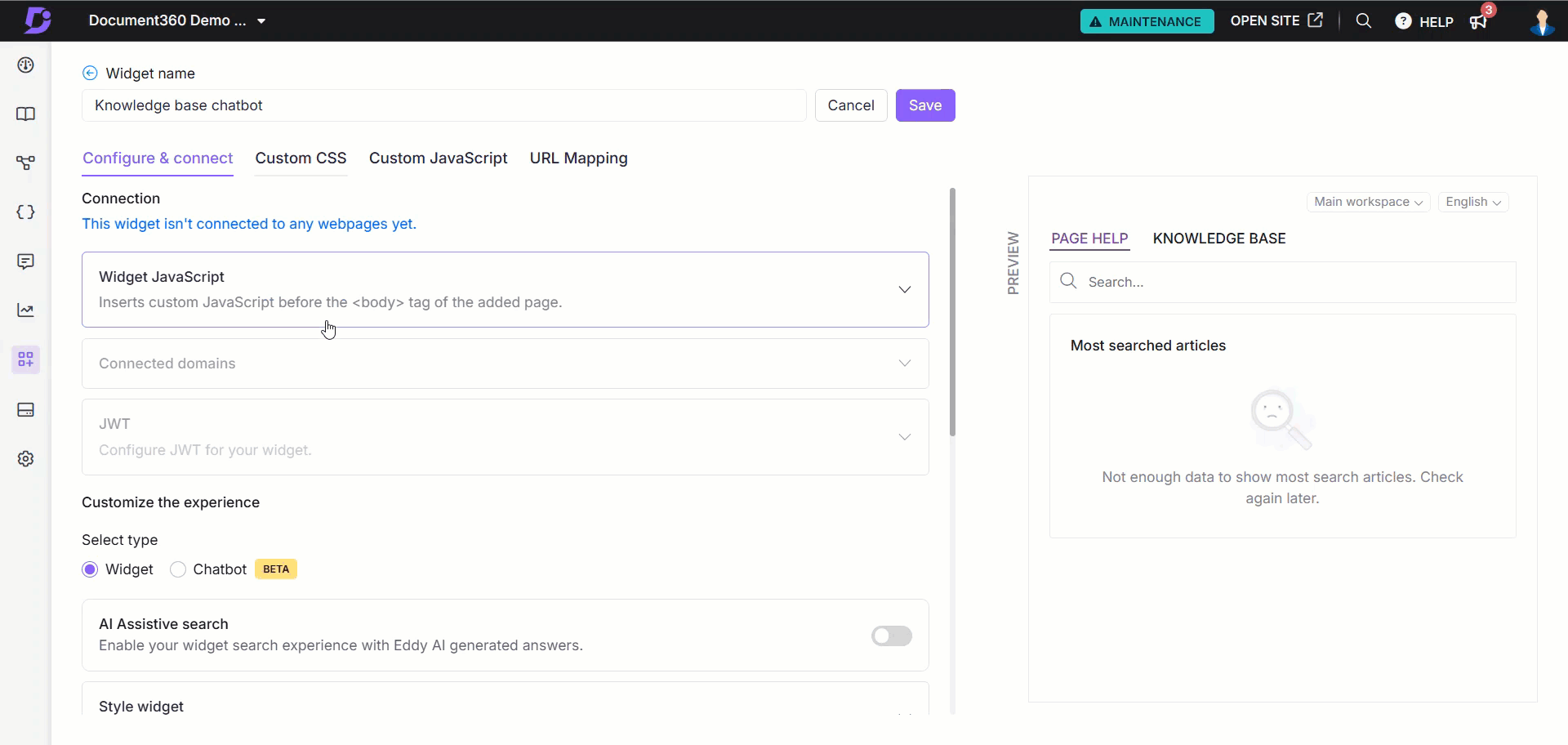Open the English language dropdown
This screenshot has height=745, width=1568.
click(1473, 202)
